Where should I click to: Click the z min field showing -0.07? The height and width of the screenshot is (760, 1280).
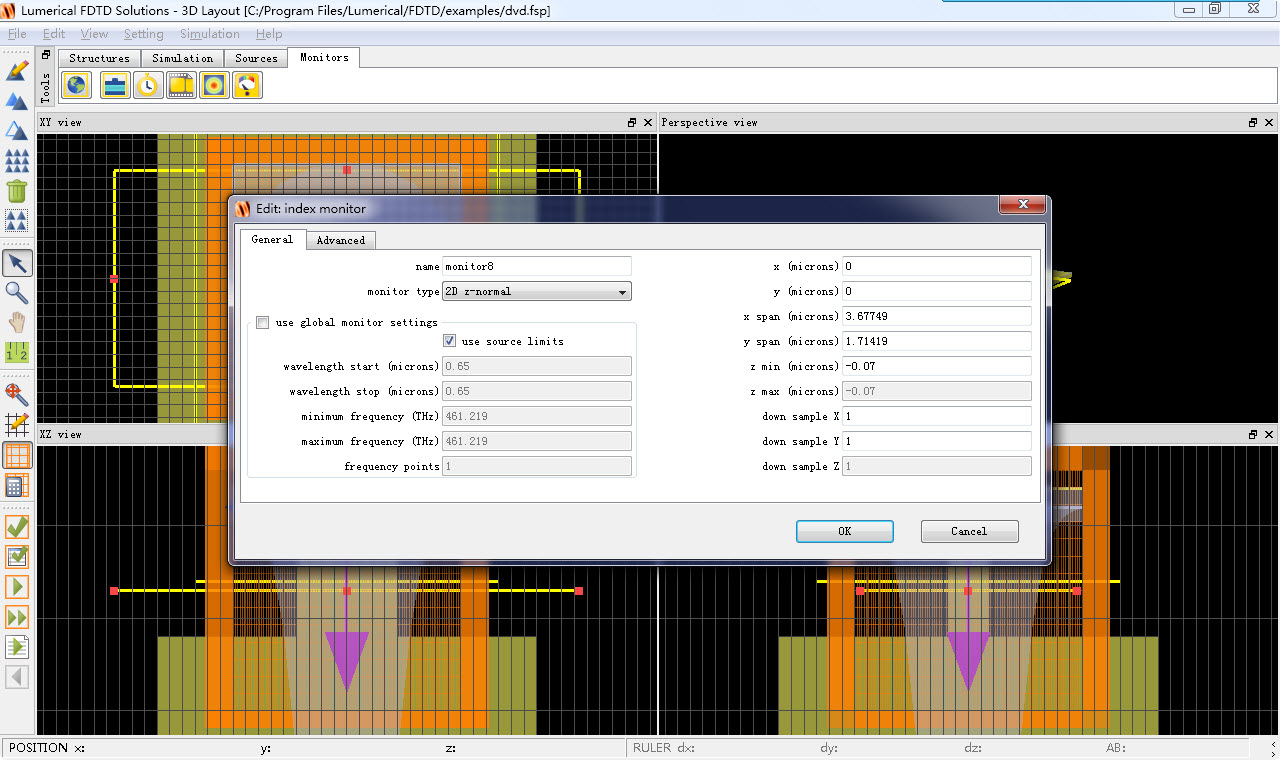[936, 366]
